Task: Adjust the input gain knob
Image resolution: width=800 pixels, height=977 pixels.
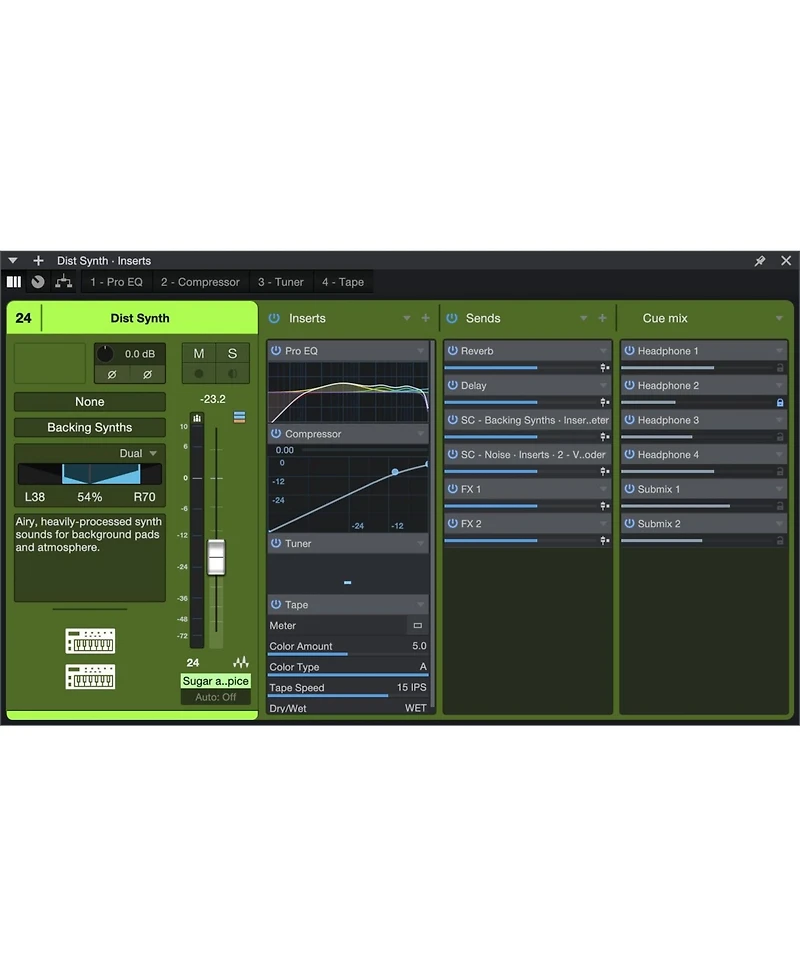Action: click(105, 353)
